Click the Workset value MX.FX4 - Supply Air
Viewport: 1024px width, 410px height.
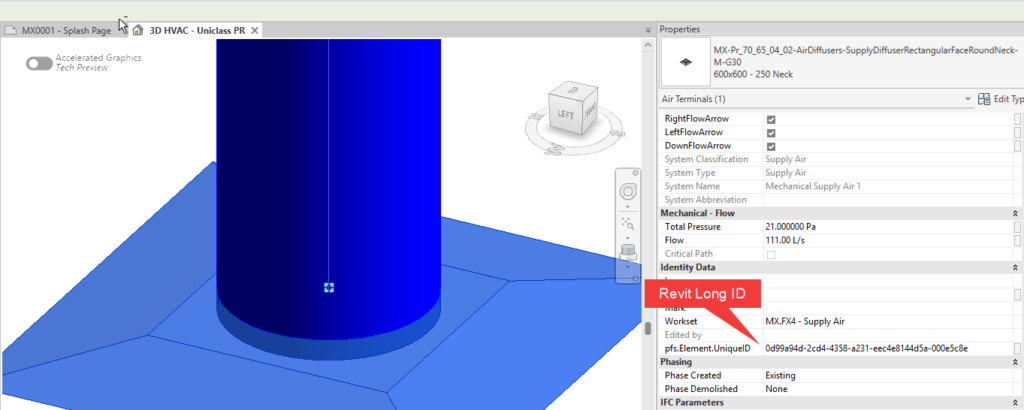(807, 322)
